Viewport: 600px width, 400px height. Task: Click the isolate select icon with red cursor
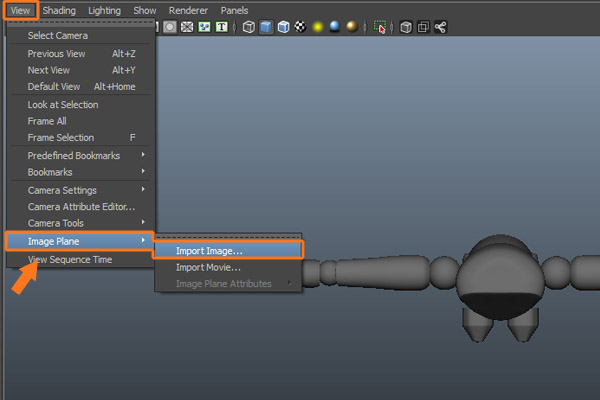[380, 28]
